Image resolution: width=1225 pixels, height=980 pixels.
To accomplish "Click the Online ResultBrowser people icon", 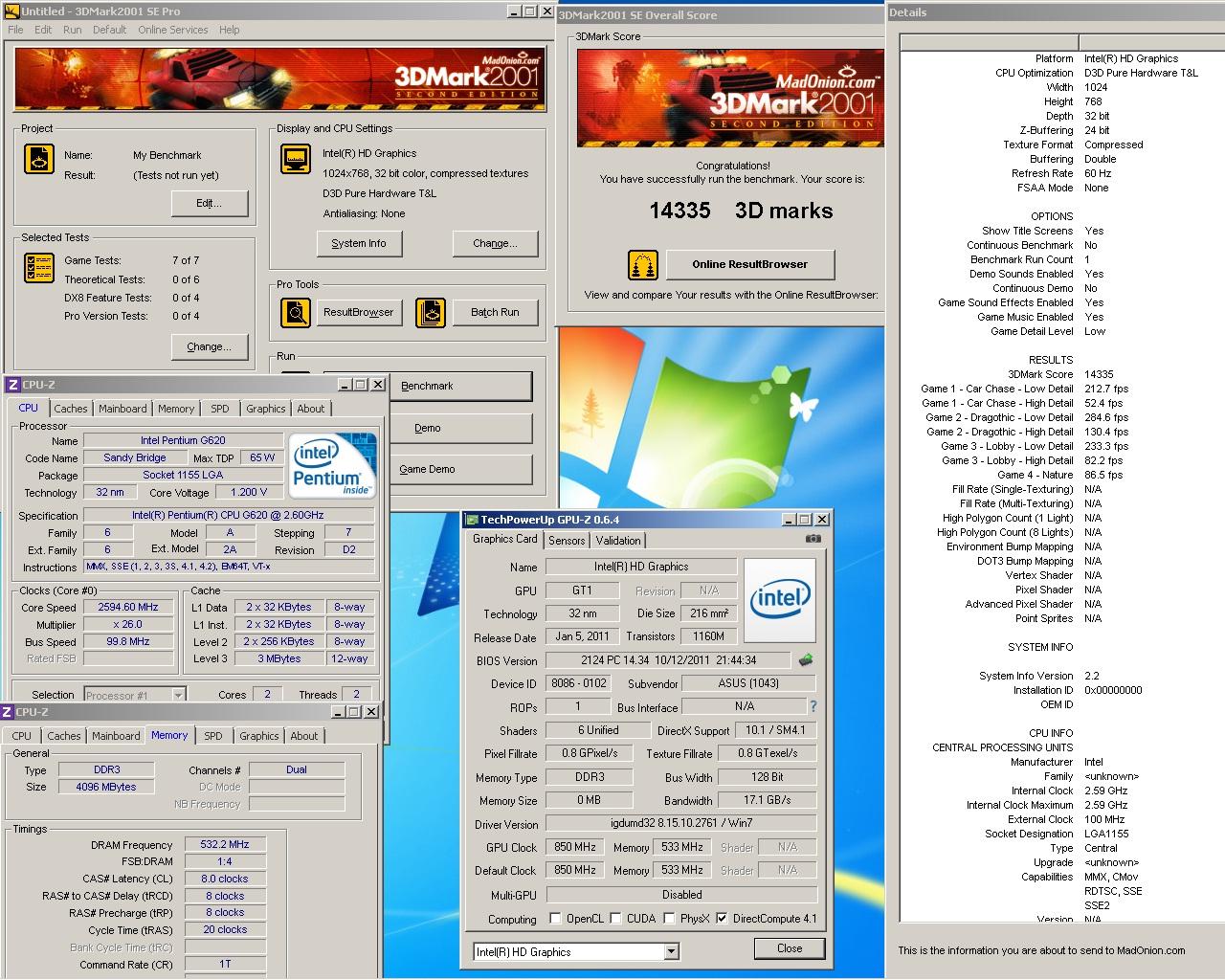I will (643, 264).
